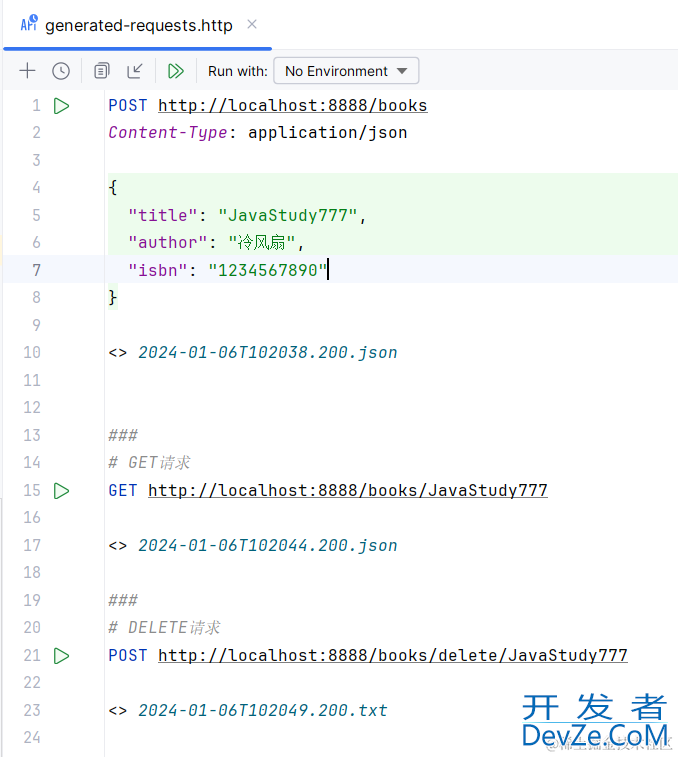Screen dimensions: 678x757
Task: Open the requests history clock icon
Action: click(x=61, y=71)
